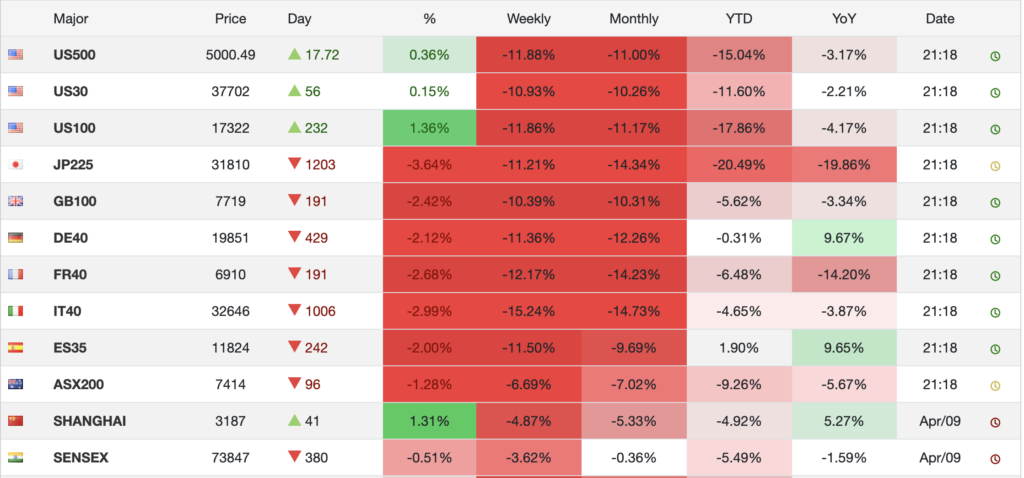Image resolution: width=1024 pixels, height=478 pixels.
Task: Click the ES35 YoY 9.65% cell
Action: click(843, 348)
